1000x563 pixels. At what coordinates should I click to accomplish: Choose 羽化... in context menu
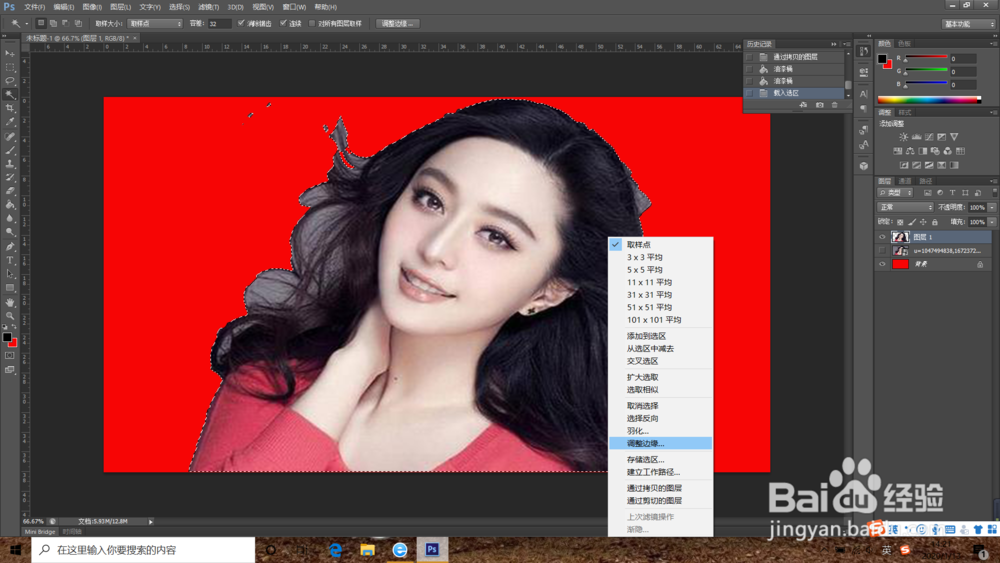click(660, 431)
